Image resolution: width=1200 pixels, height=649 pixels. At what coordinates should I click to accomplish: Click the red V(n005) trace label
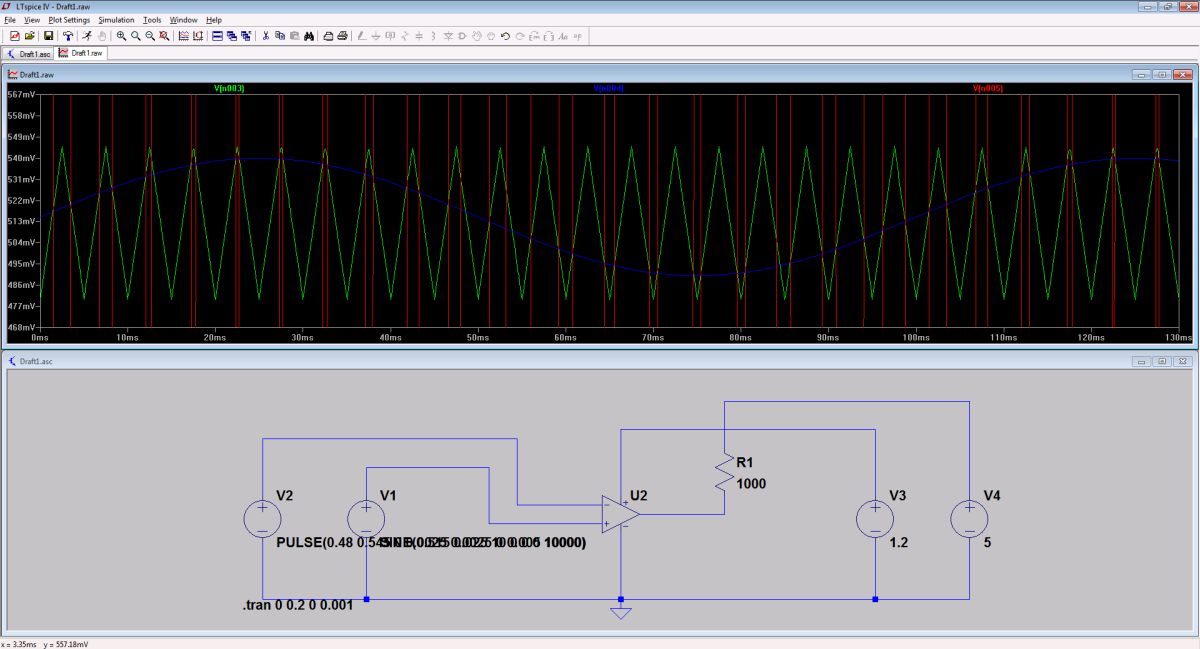pos(988,89)
